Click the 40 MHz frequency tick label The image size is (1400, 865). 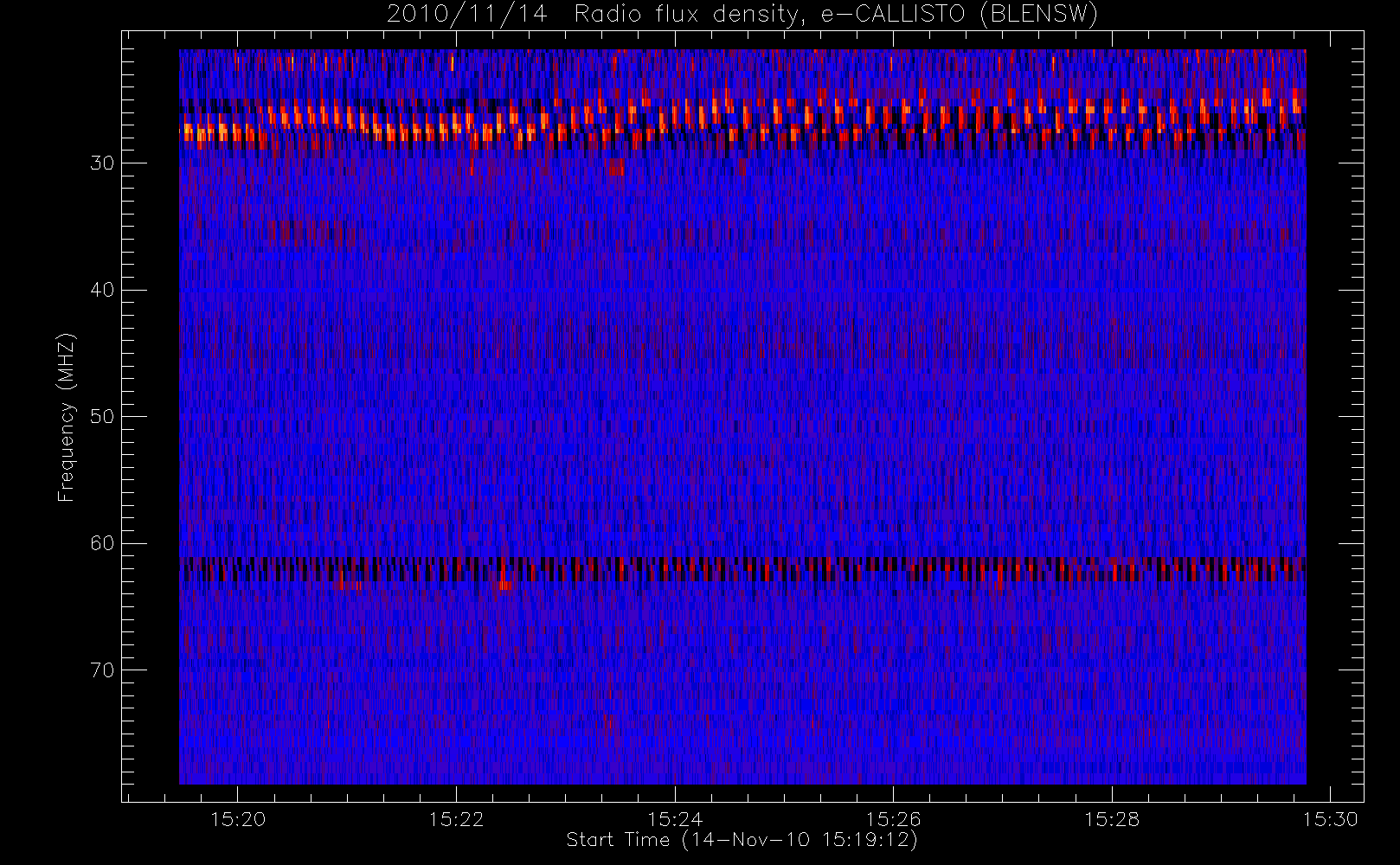[102, 290]
